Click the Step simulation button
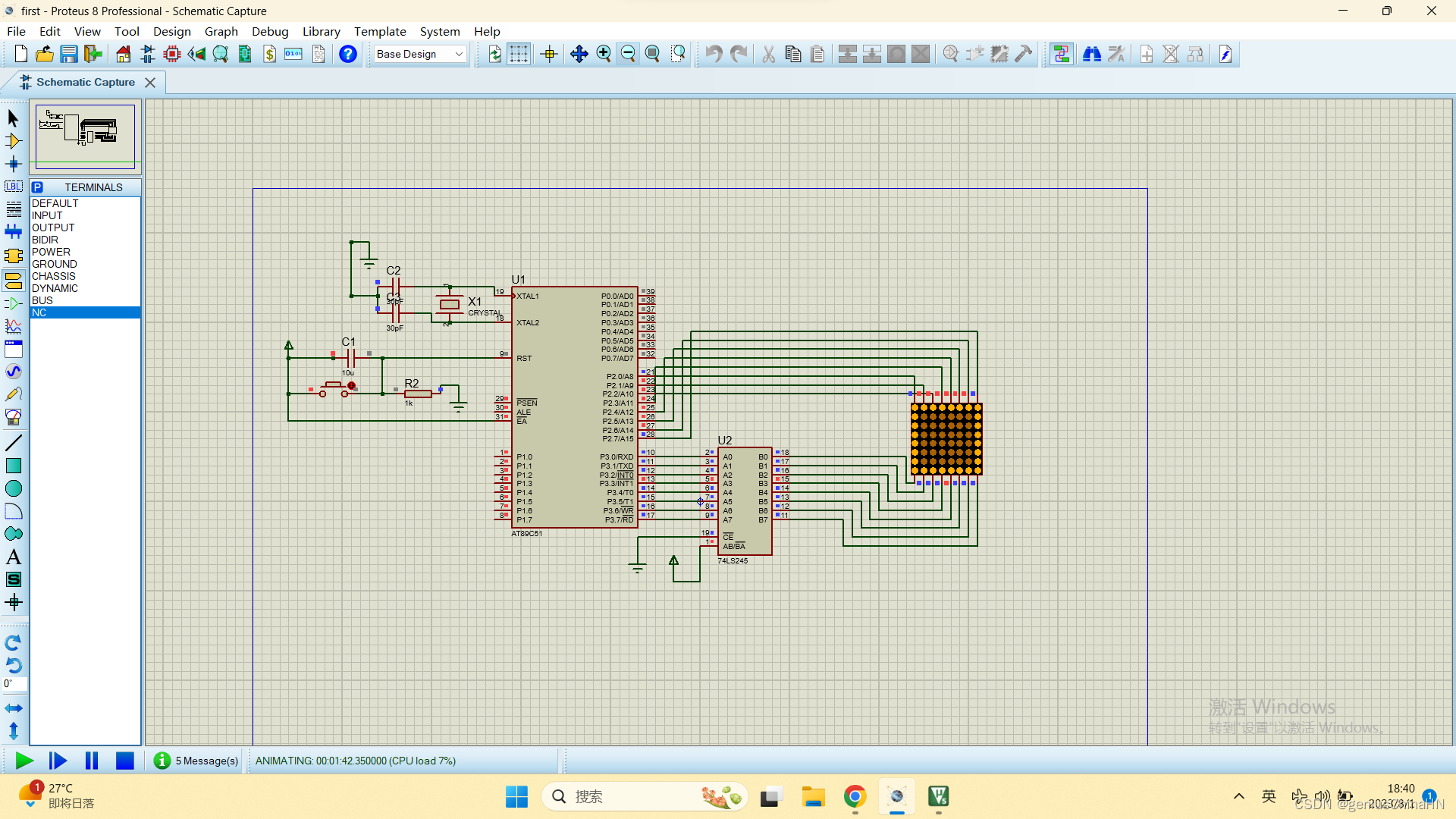The height and width of the screenshot is (819, 1456). 57,761
